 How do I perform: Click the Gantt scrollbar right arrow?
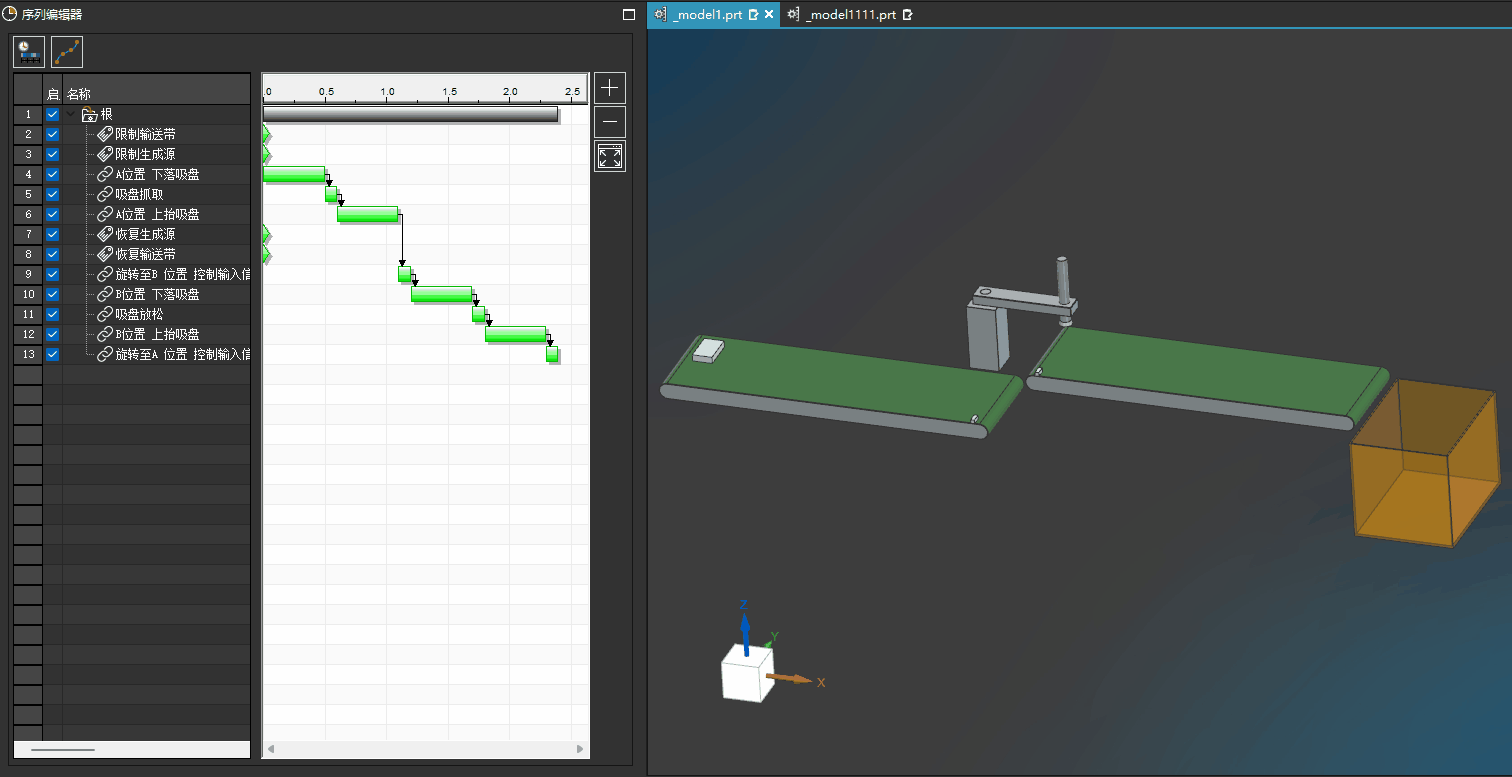(580, 749)
